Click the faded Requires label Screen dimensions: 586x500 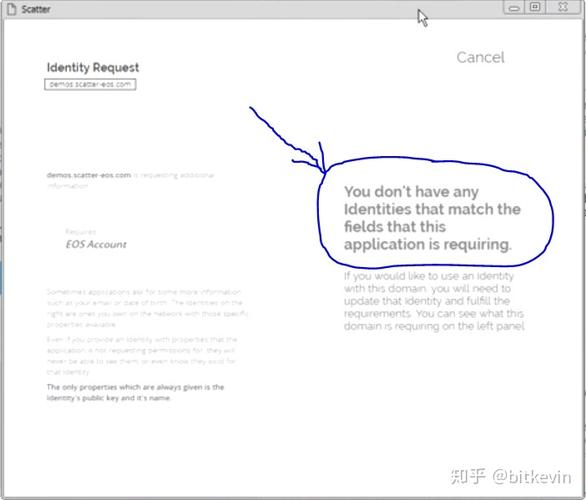coord(81,232)
